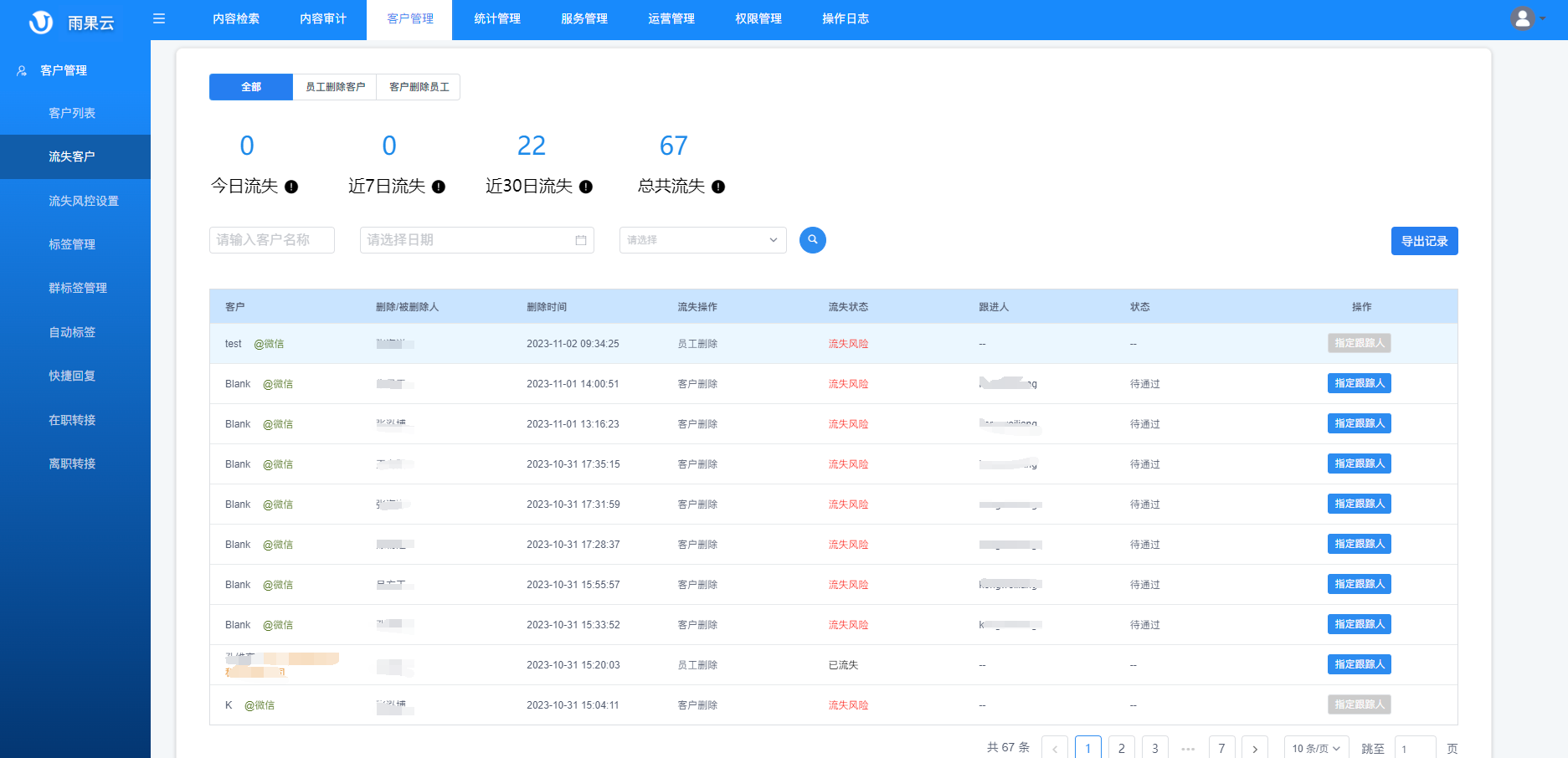Click 指定跟踪人 for 2023-11-01 13:16:23 row
This screenshot has width=1568, height=758.
(1360, 423)
